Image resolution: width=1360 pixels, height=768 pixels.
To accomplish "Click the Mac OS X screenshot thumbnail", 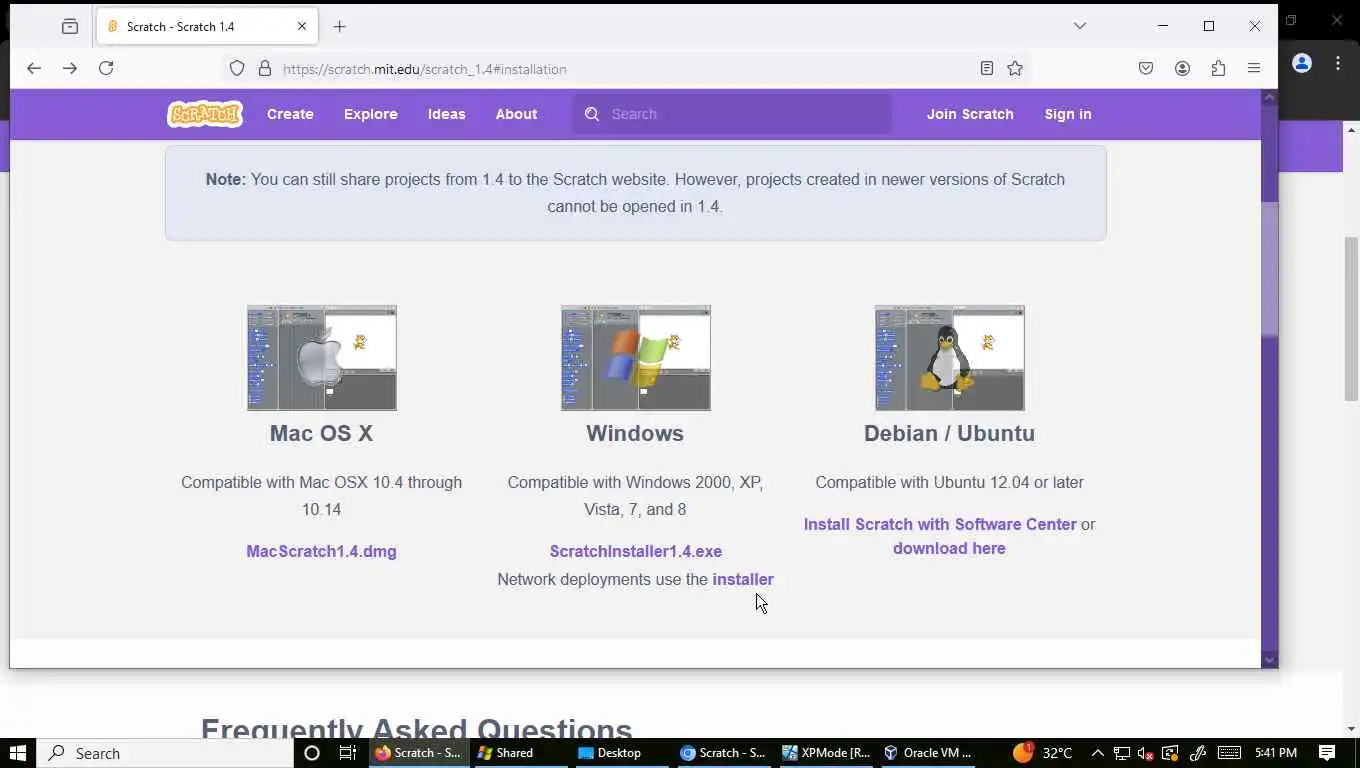I will [322, 358].
